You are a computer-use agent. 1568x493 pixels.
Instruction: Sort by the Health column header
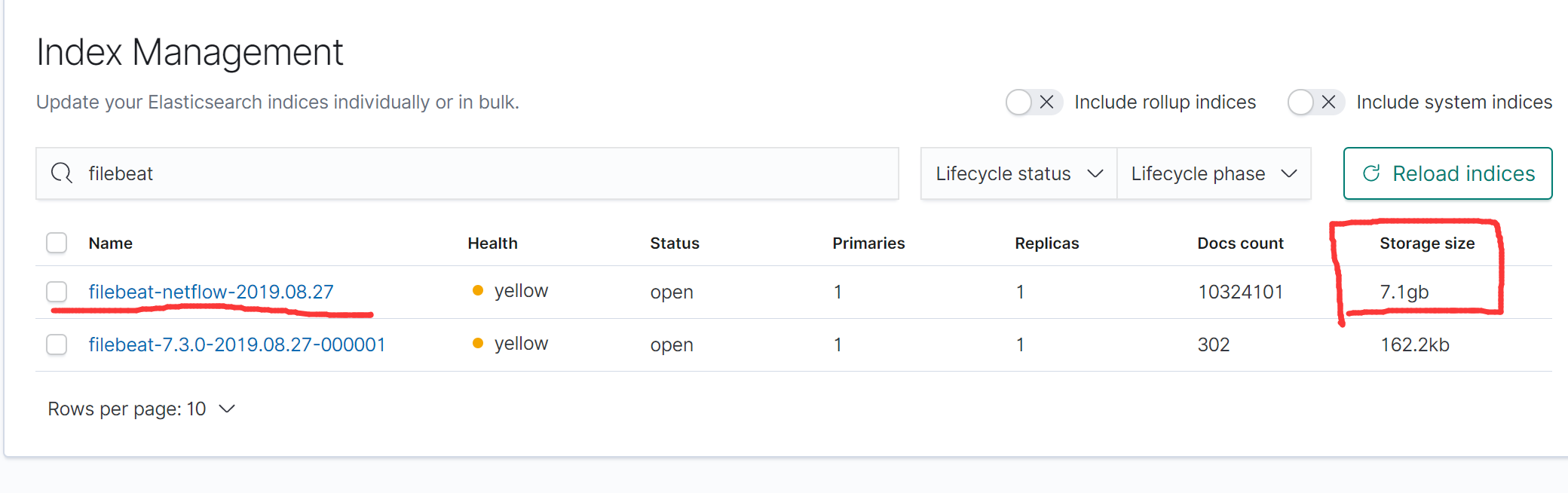[492, 243]
